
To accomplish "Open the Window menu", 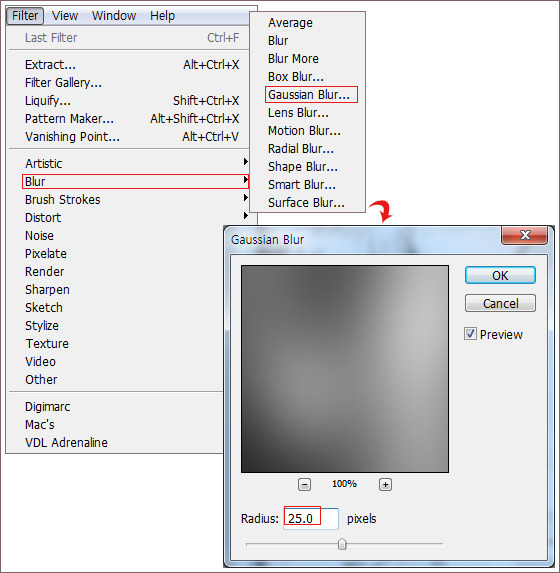I will [x=114, y=16].
